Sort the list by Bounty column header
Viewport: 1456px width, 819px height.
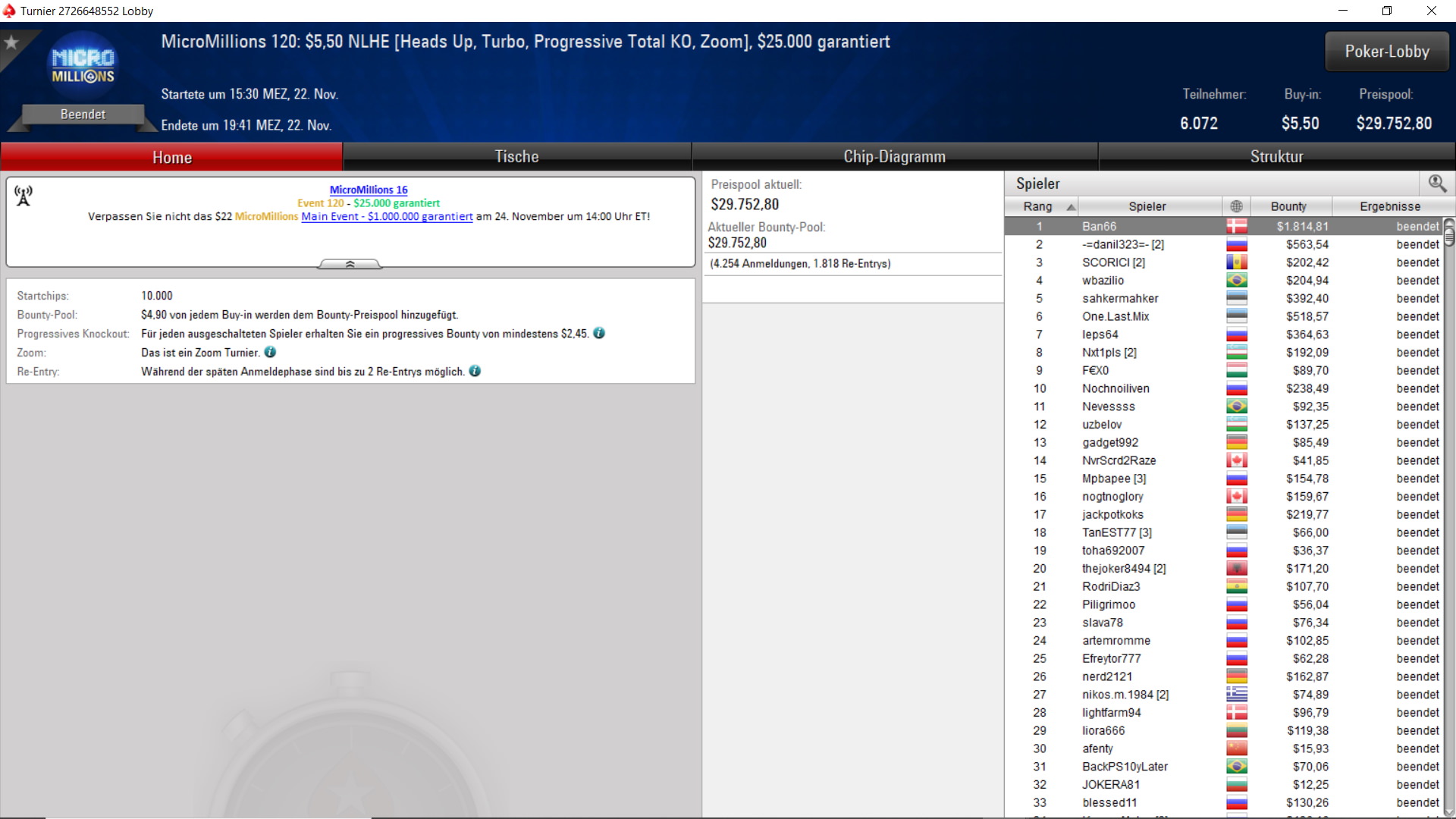(x=1288, y=206)
